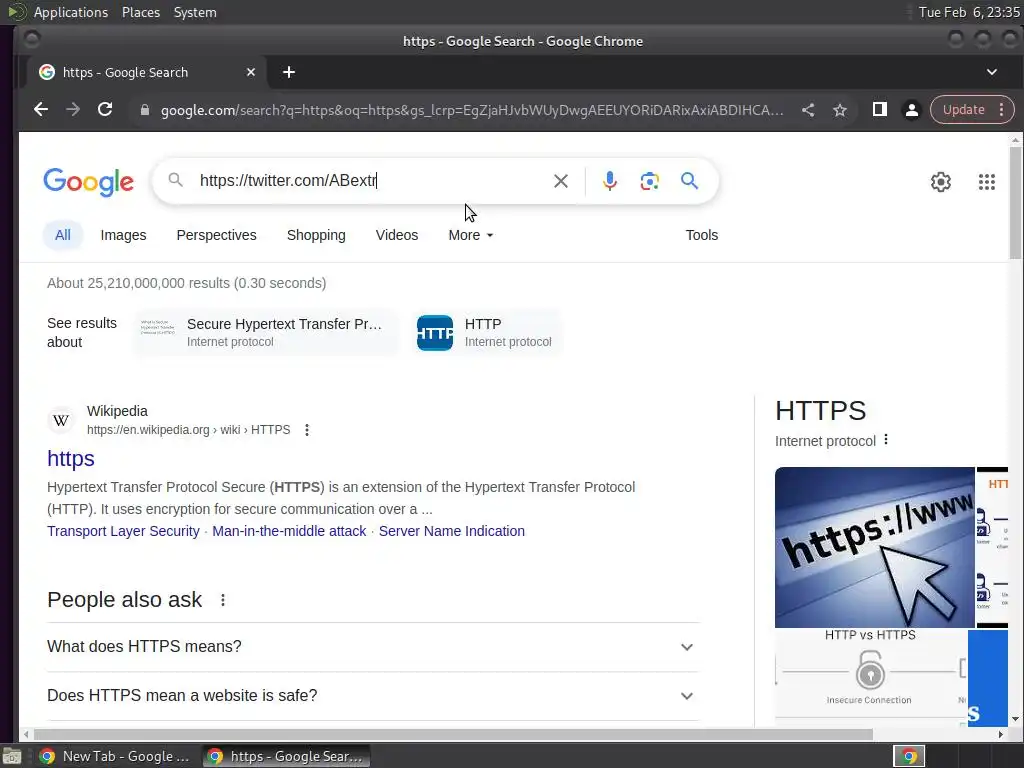Select the All search tab
The width and height of the screenshot is (1024, 768).
63,235
